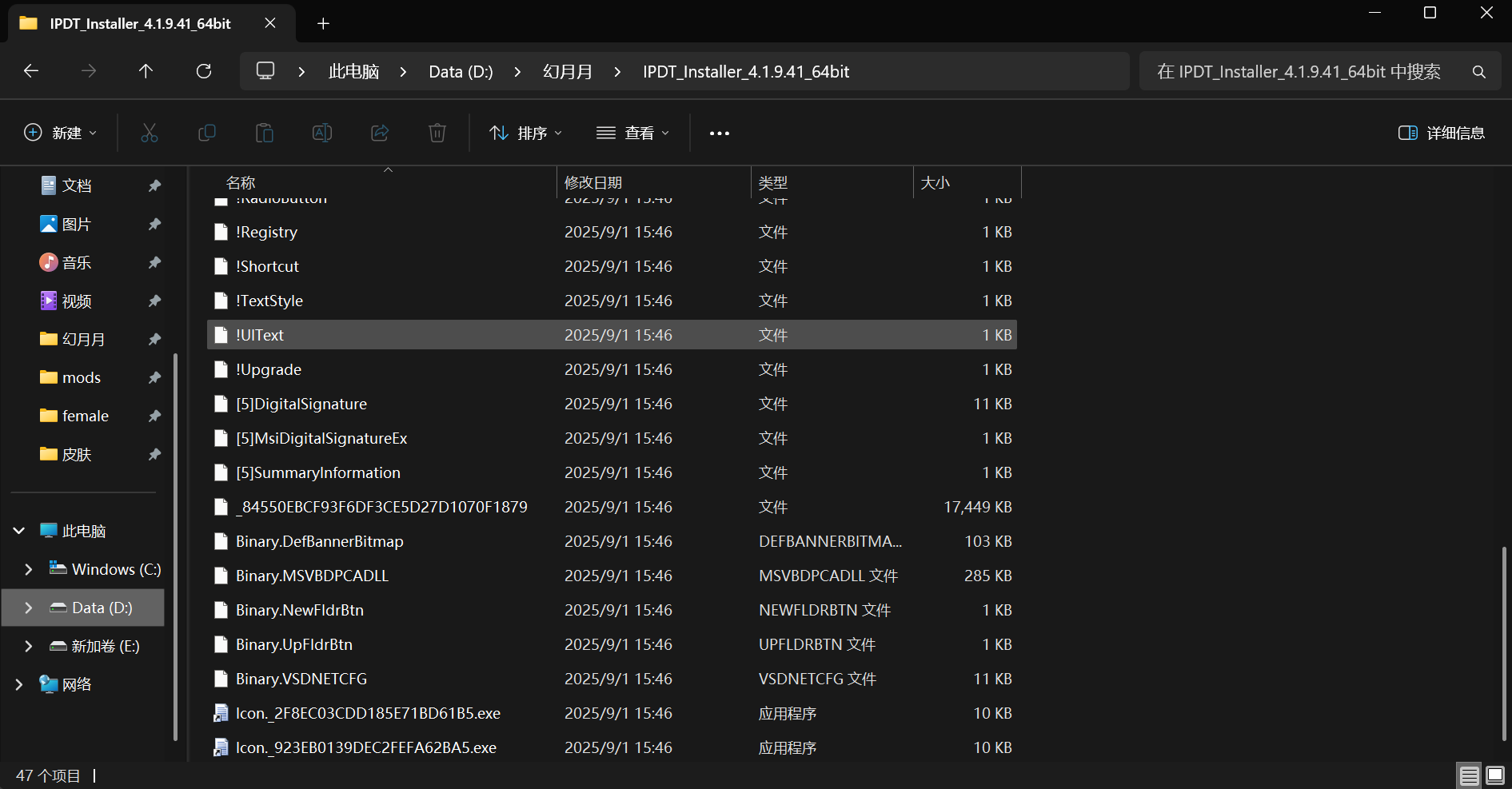Screen dimensions: 1512x789
Task: Open 文档 in the quick access sidebar
Action: [x=78, y=185]
